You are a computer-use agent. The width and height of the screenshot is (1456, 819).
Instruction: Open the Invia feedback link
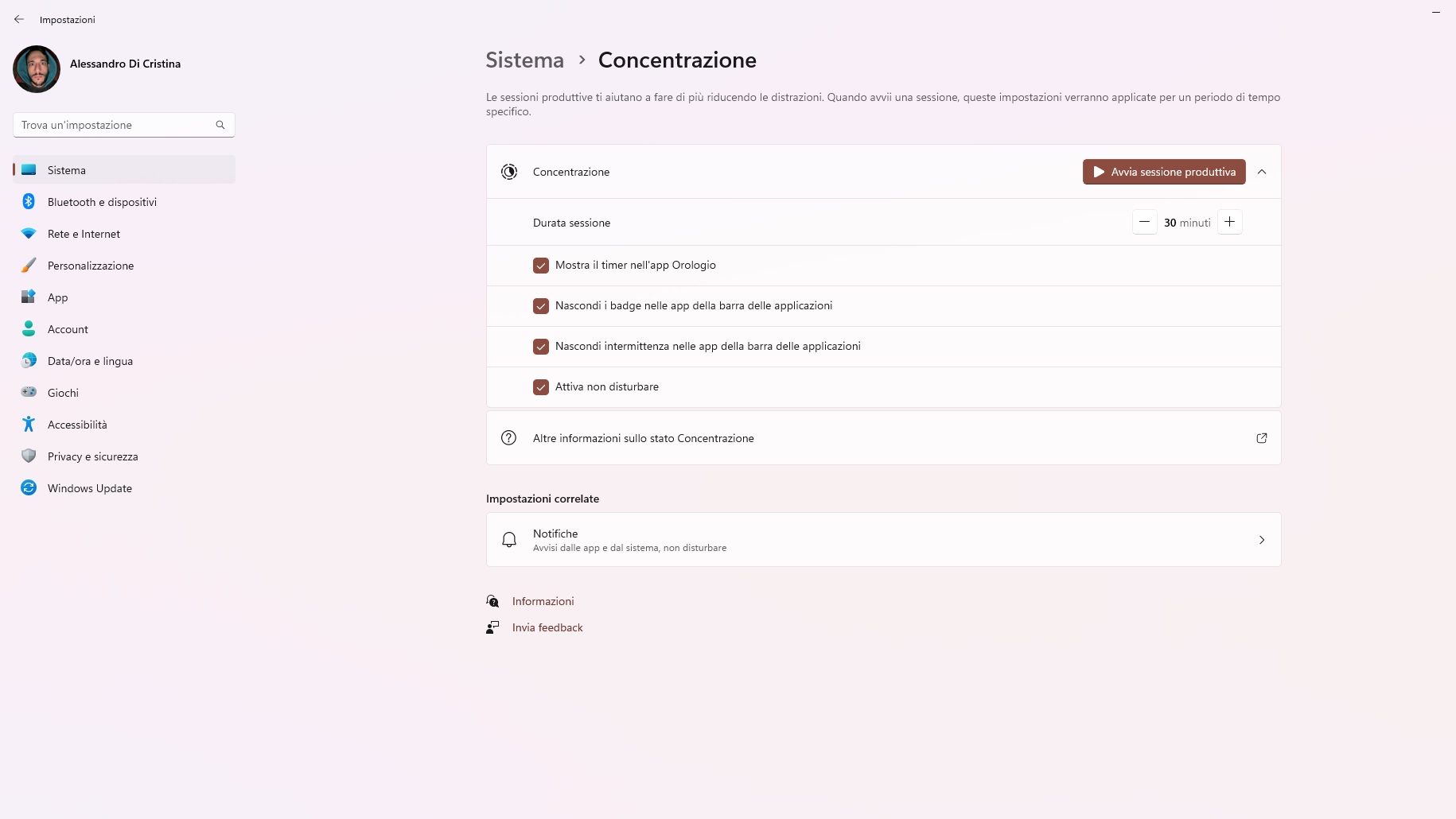coord(547,627)
